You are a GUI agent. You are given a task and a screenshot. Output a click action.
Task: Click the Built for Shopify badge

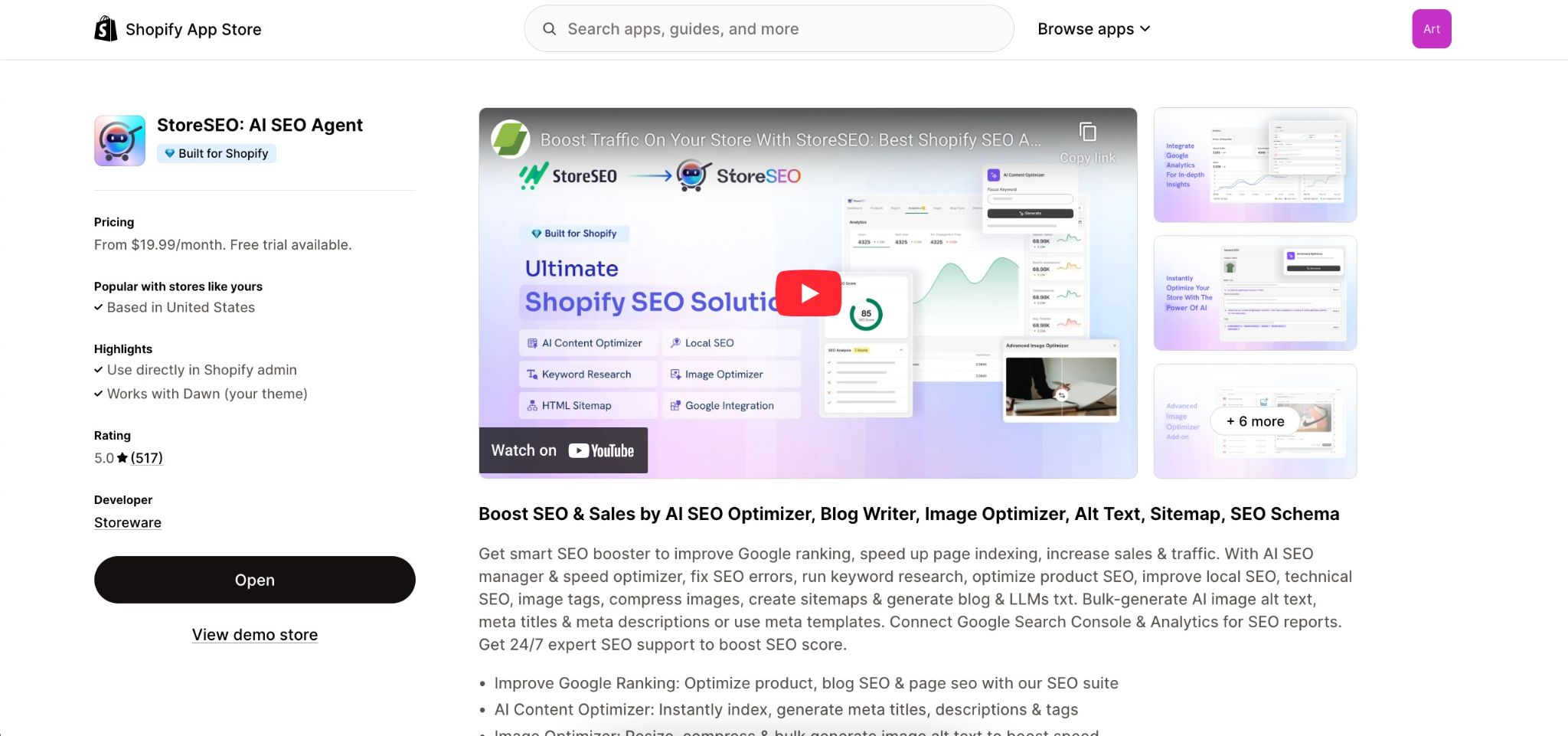217,154
